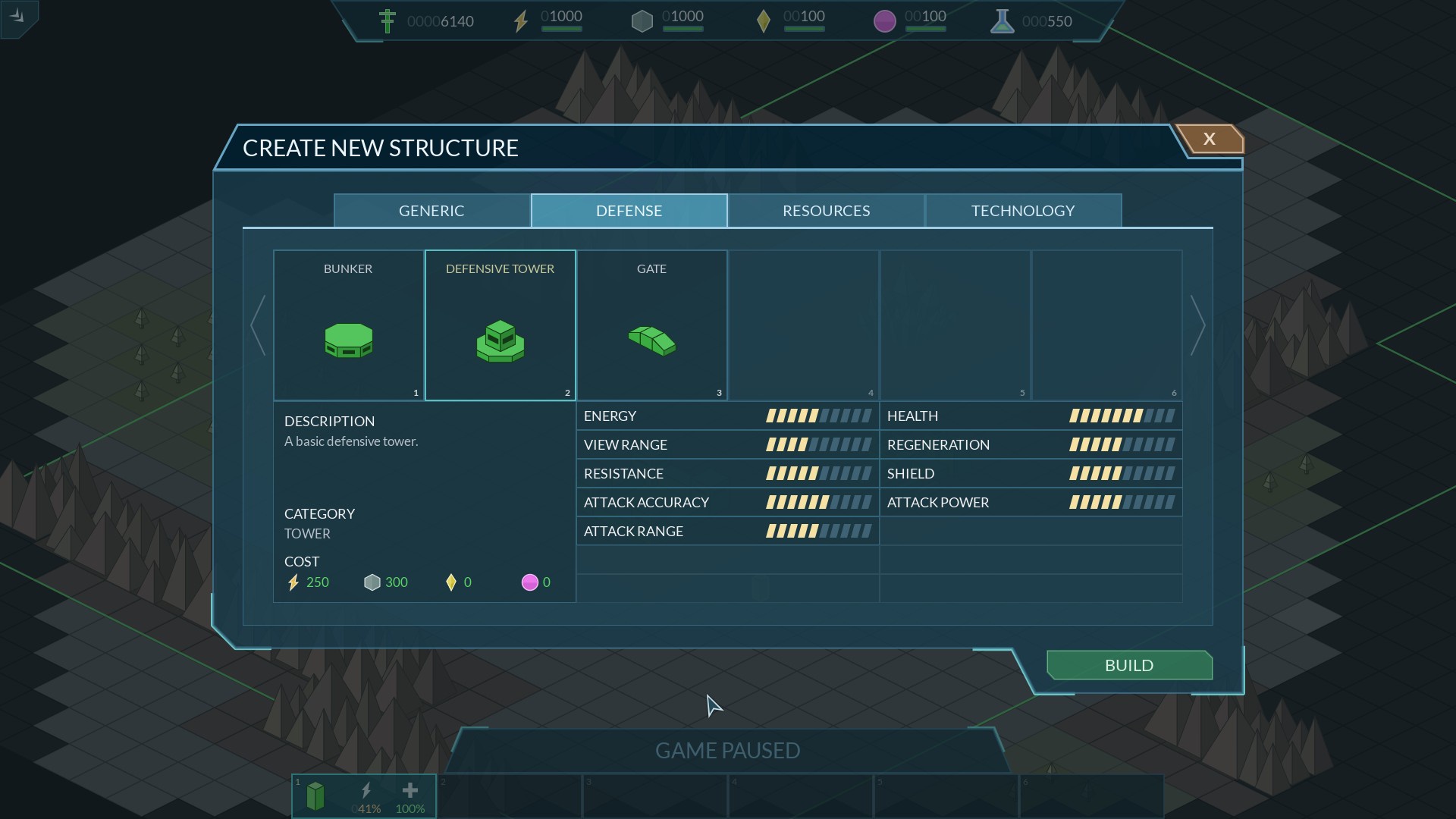This screenshot has width=1456, height=819.
Task: Click the Attack Power stat bar
Action: coord(1122,503)
